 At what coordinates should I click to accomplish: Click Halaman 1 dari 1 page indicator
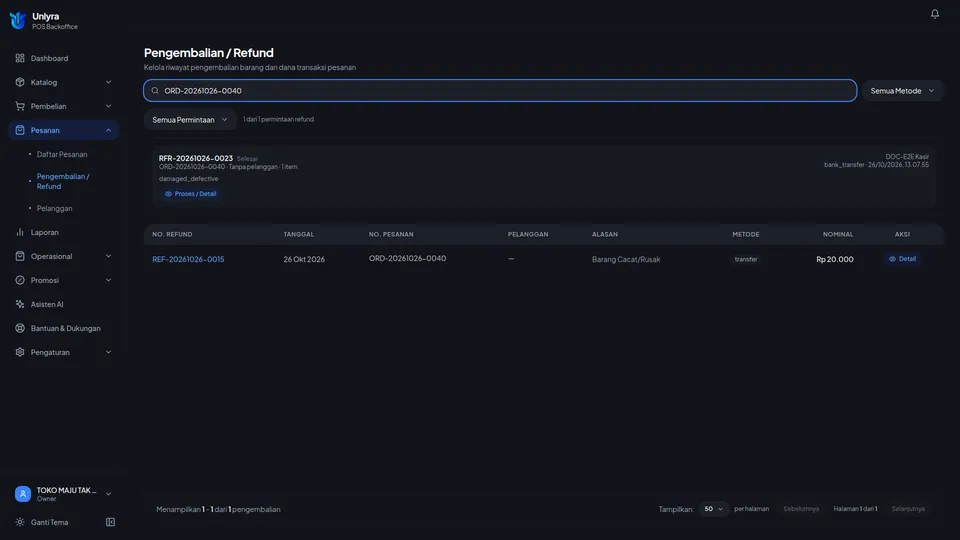855,509
